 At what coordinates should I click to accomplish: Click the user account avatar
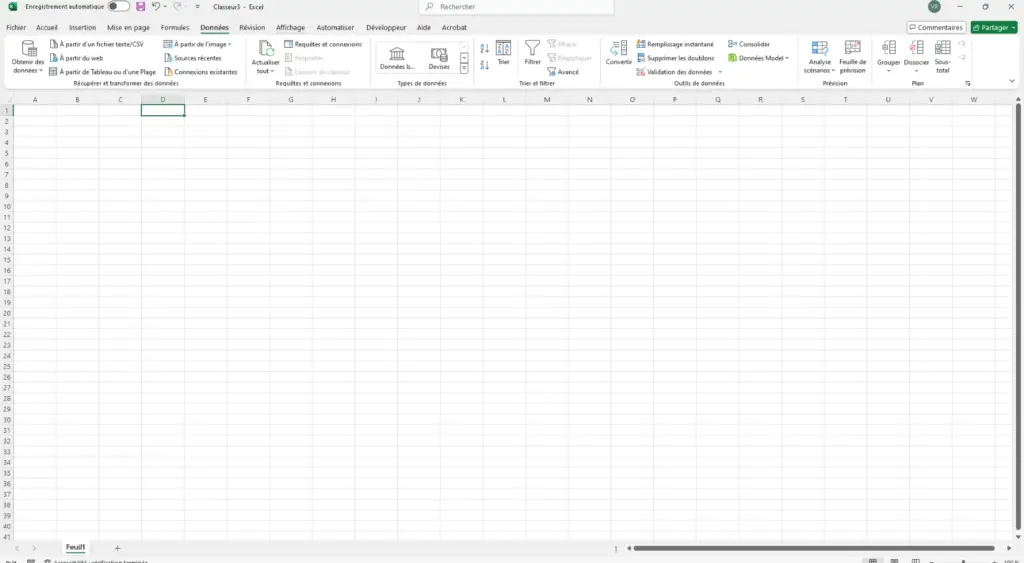[x=935, y=7]
